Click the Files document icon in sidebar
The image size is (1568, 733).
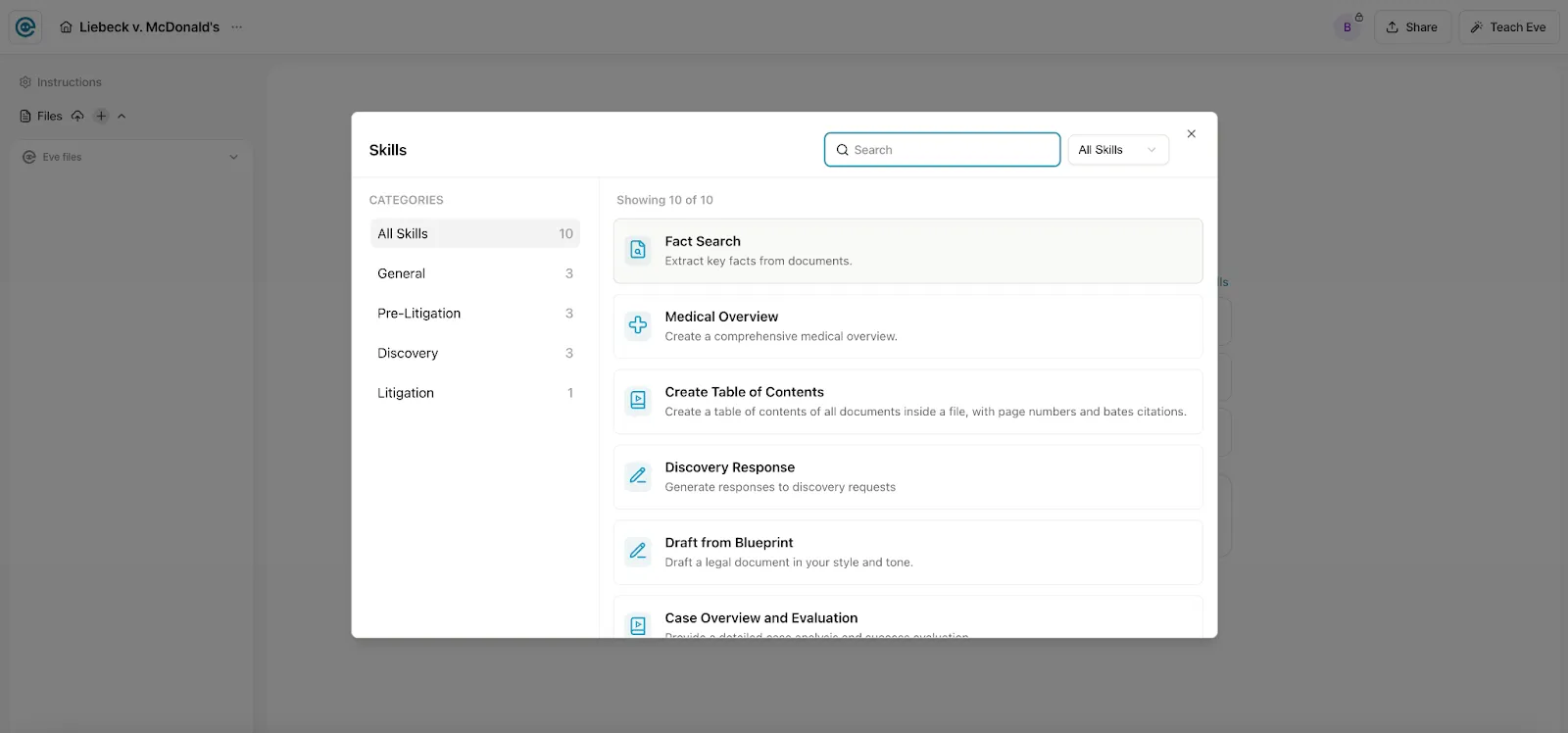pos(25,116)
